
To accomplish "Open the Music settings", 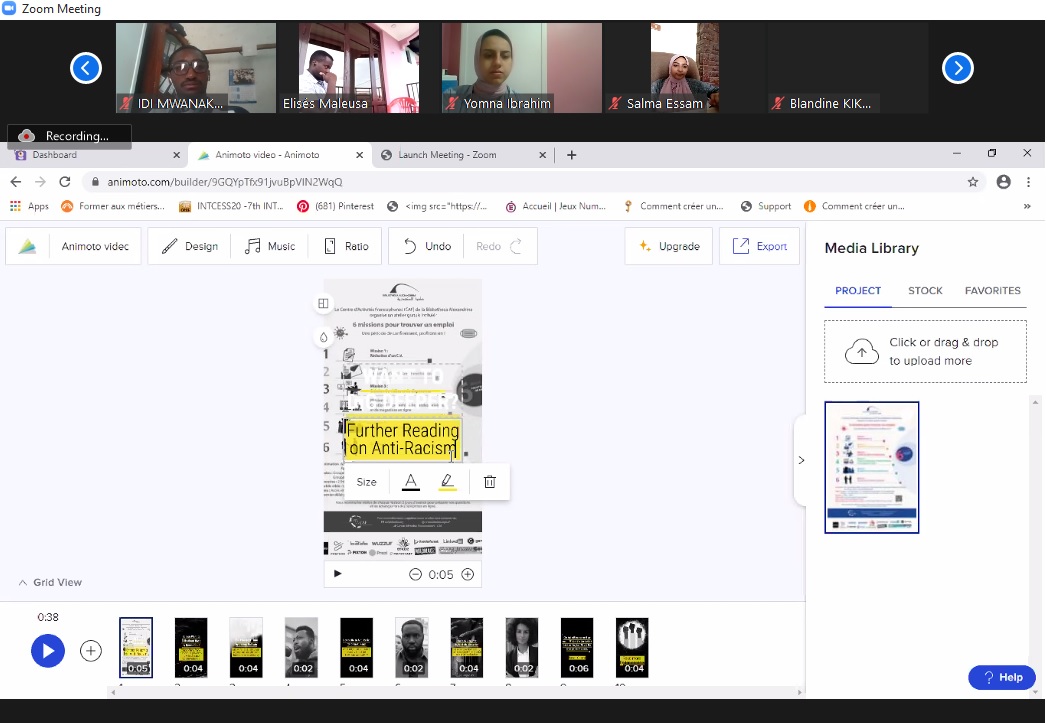I will pos(270,246).
